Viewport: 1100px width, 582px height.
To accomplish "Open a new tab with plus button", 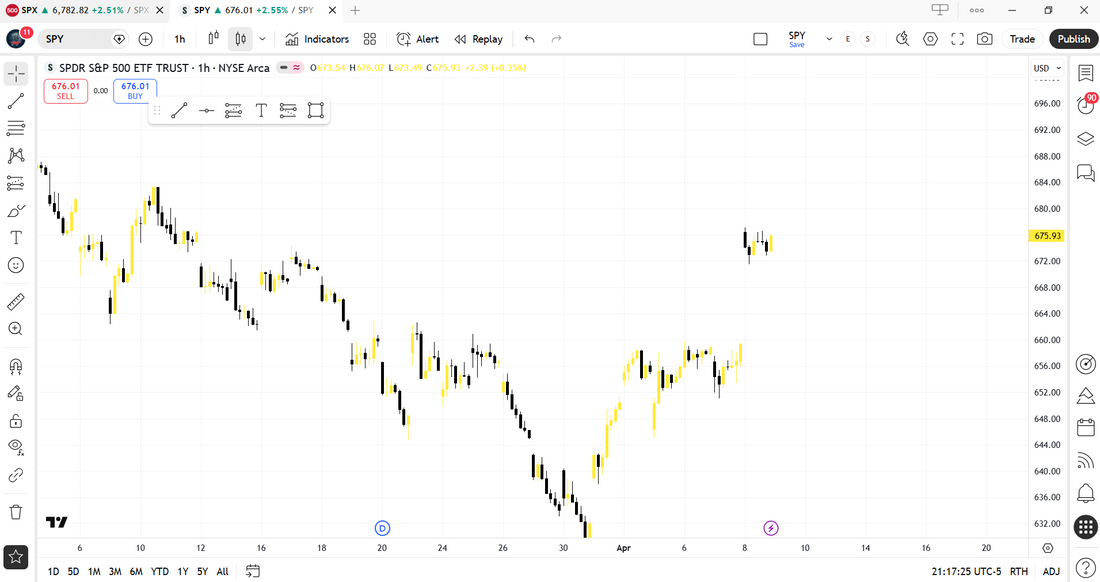I will click(x=355, y=11).
